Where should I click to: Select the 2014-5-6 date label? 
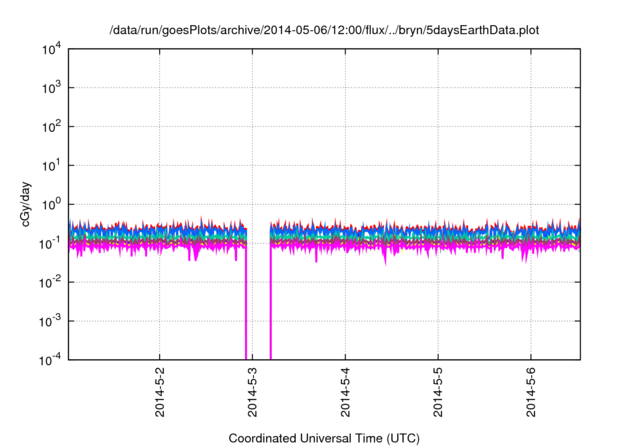(x=531, y=393)
